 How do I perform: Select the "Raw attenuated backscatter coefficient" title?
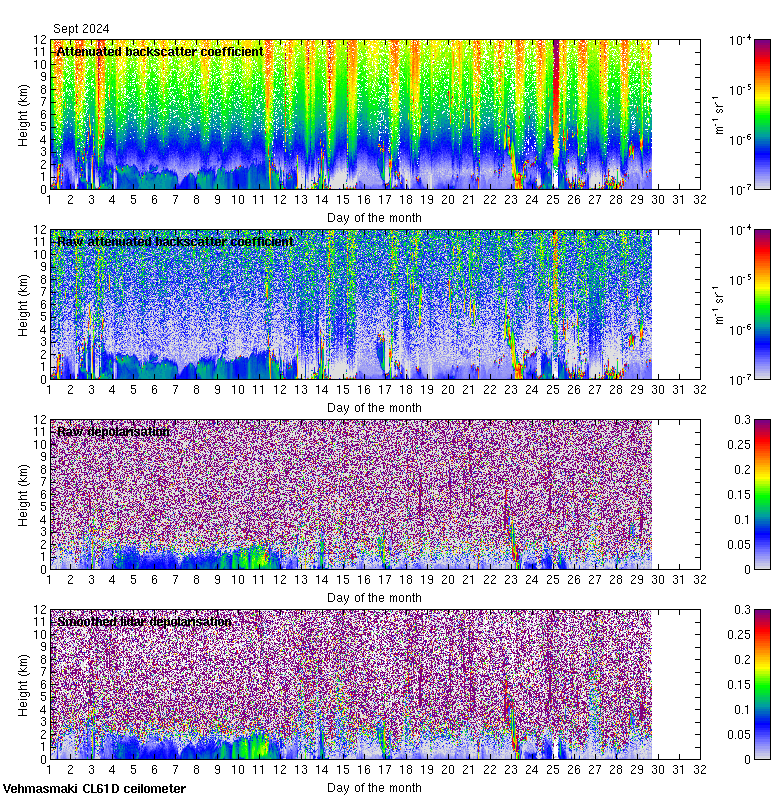point(175,242)
